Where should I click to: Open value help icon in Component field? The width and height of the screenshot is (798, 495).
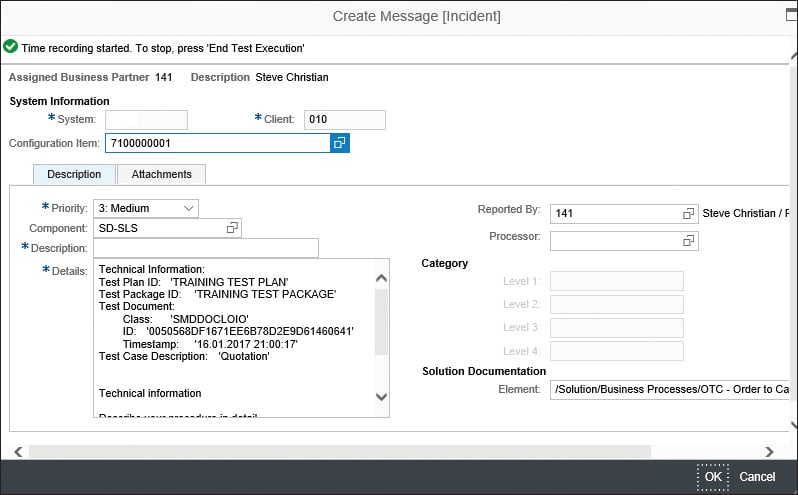coord(232,229)
